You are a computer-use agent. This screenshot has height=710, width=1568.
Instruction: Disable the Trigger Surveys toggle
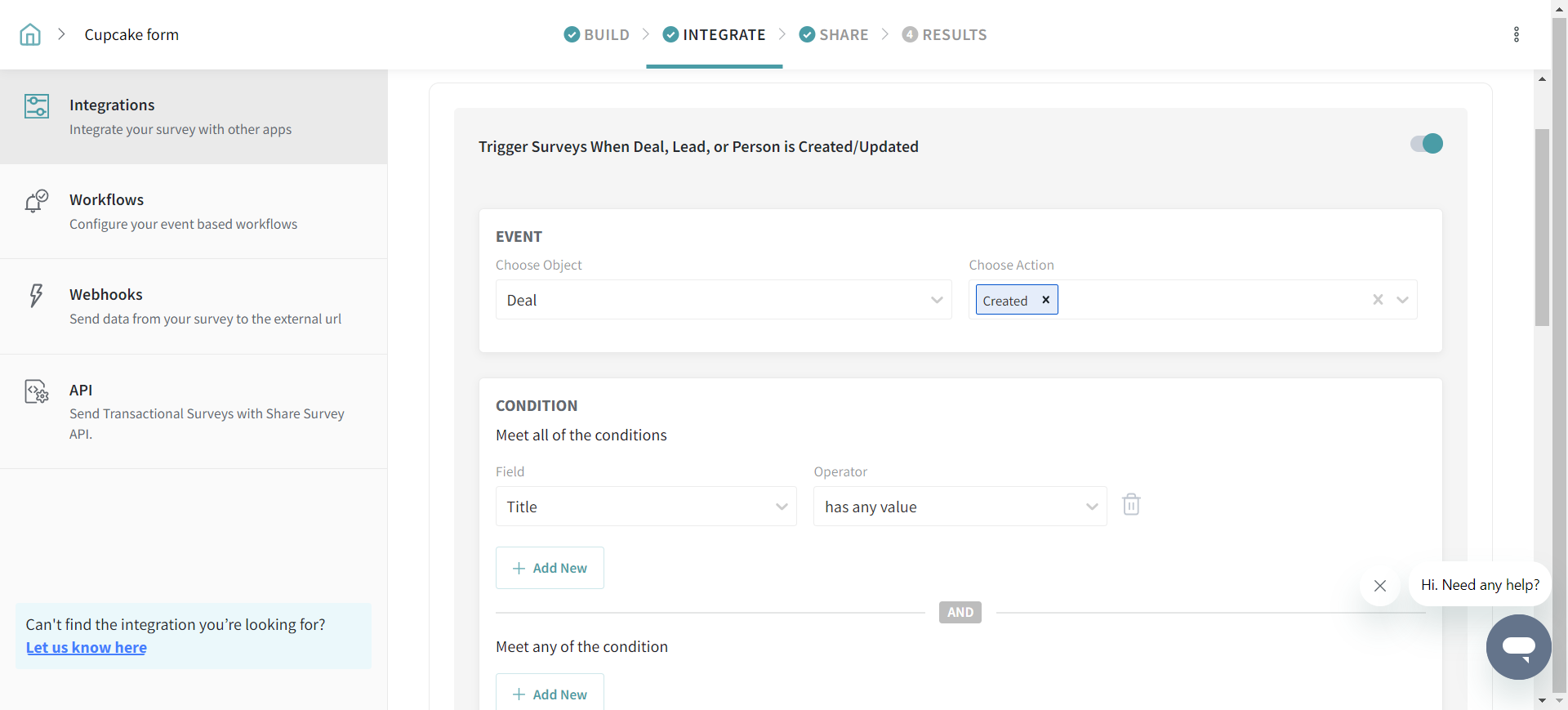[x=1427, y=144]
